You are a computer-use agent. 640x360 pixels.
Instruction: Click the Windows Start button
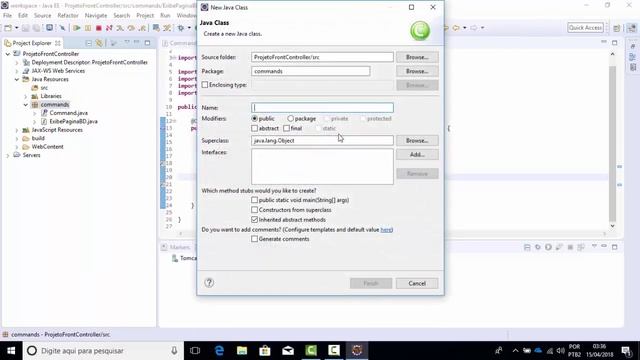11,351
